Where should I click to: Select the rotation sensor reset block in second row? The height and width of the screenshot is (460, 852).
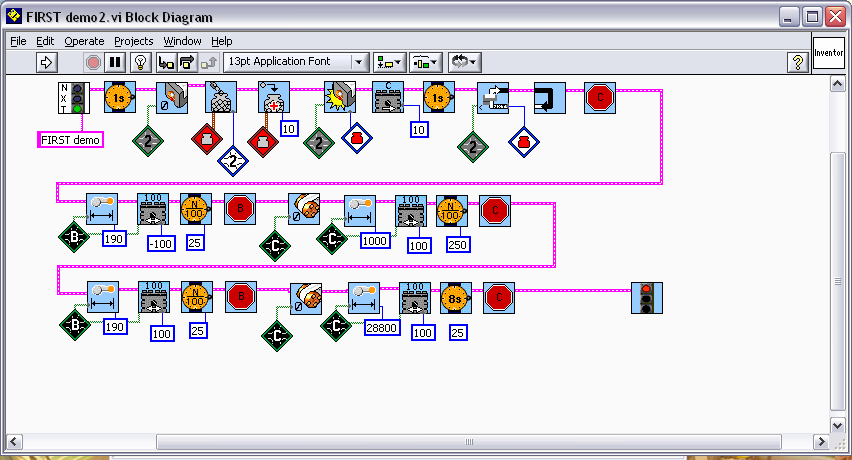(304, 209)
